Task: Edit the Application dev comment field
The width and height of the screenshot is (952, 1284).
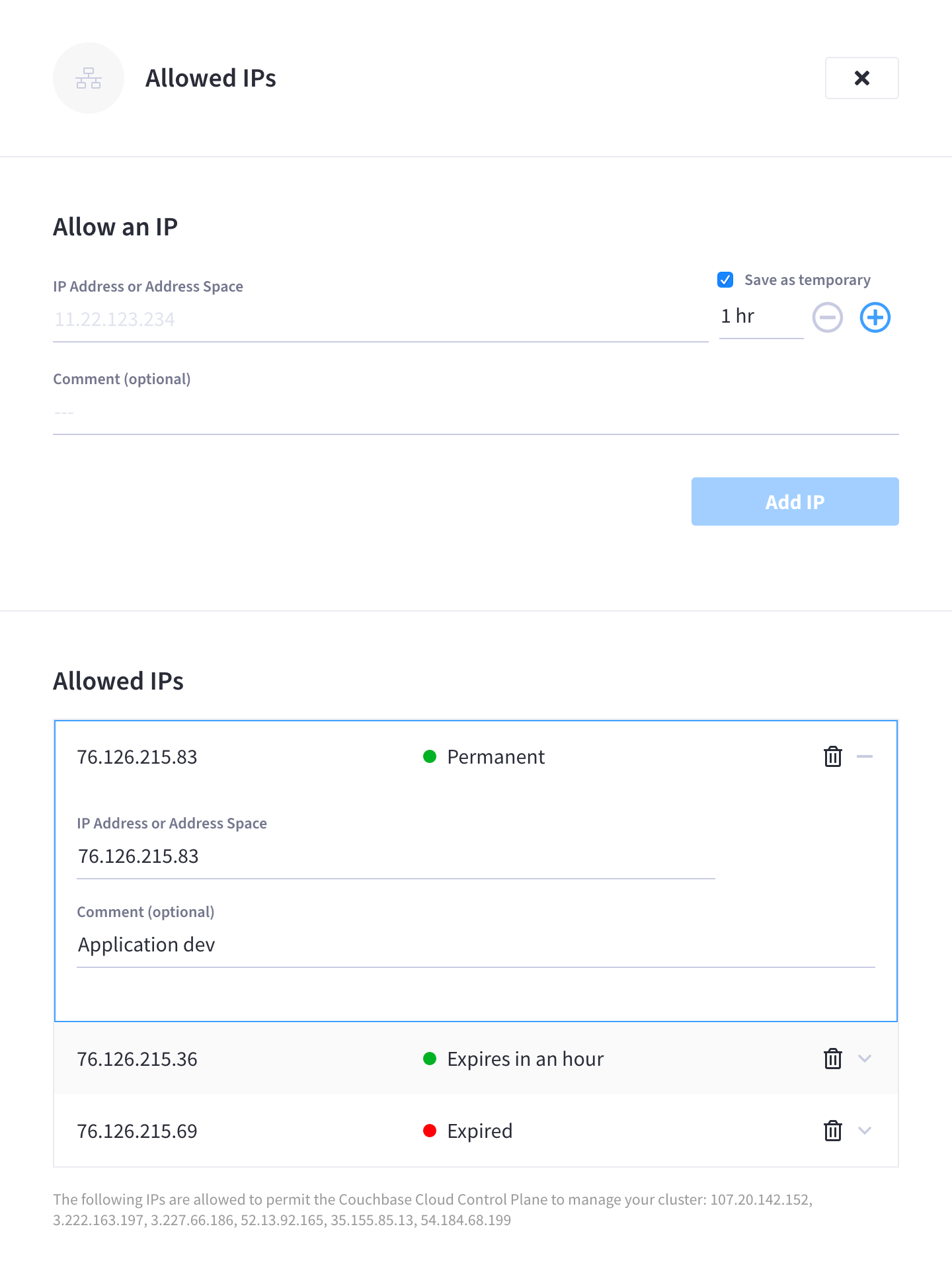Action: (475, 945)
